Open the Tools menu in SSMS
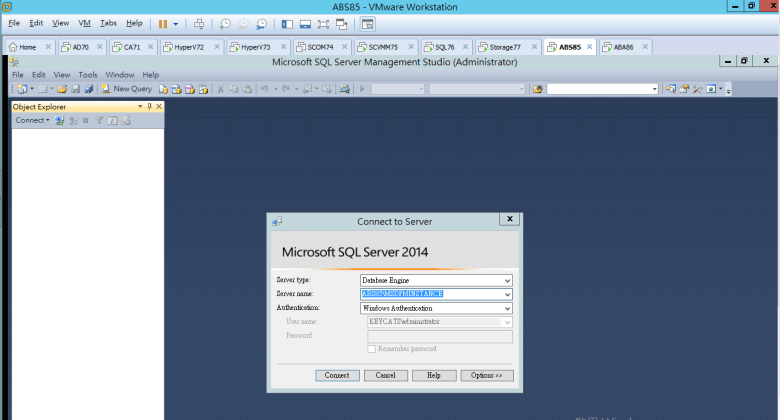 (88, 75)
